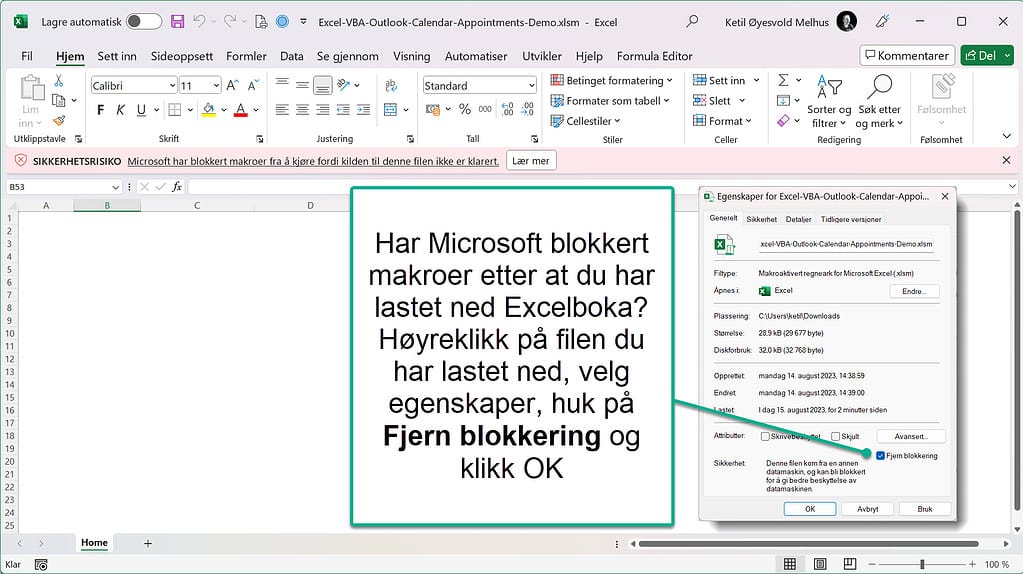Check the Fjern blokkering checkbox
The height and width of the screenshot is (574, 1023).
point(880,455)
